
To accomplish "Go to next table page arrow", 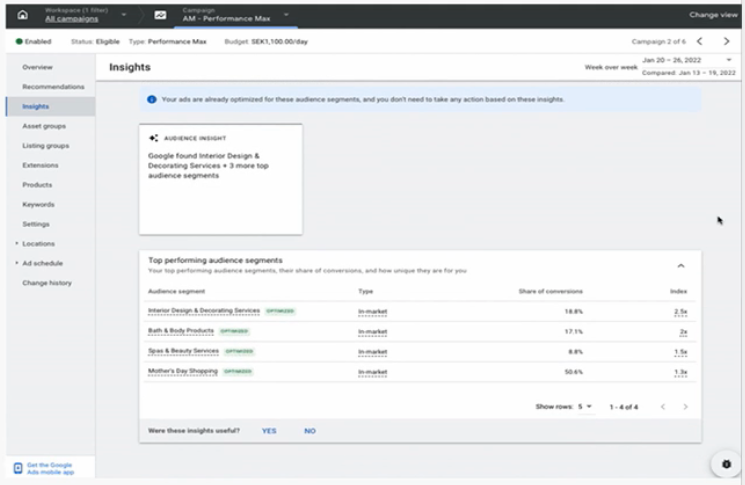I will coord(685,407).
